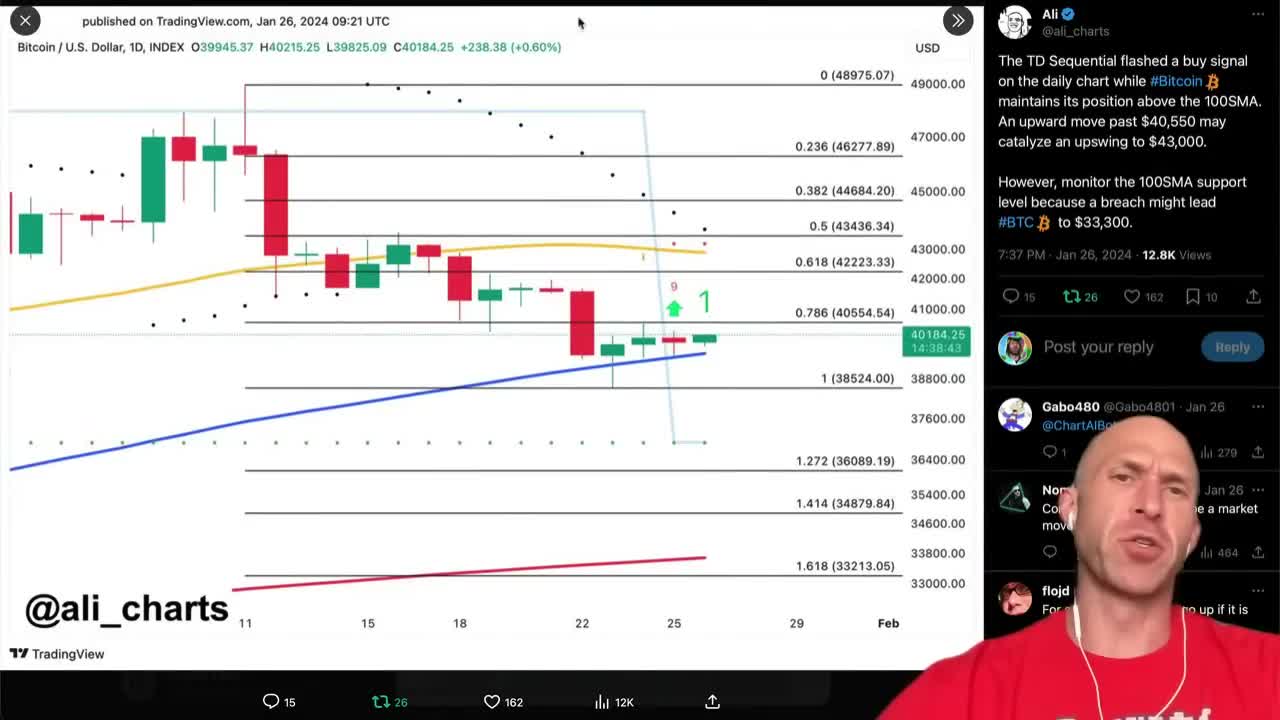Click the share upload icon in the bottom bar
Viewport: 1280px width, 720px height.
tap(711, 701)
